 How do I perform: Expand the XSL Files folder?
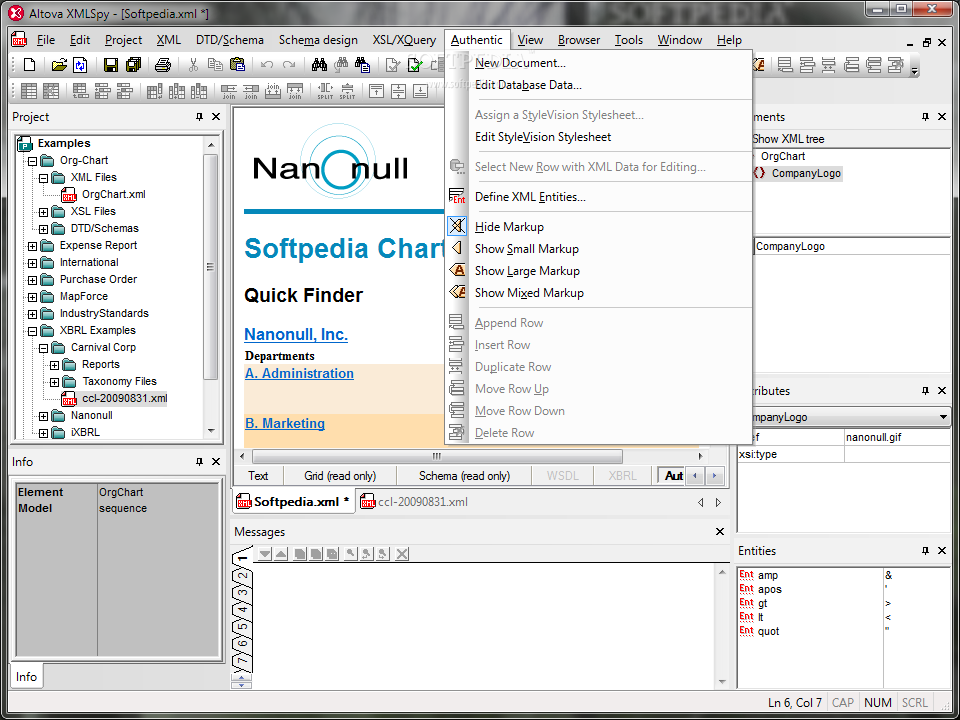[43, 212]
